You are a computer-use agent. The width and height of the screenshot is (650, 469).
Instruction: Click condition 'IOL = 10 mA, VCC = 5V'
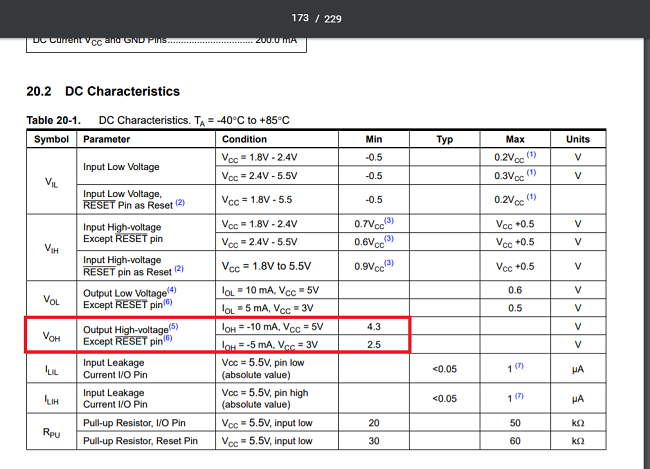[270, 291]
